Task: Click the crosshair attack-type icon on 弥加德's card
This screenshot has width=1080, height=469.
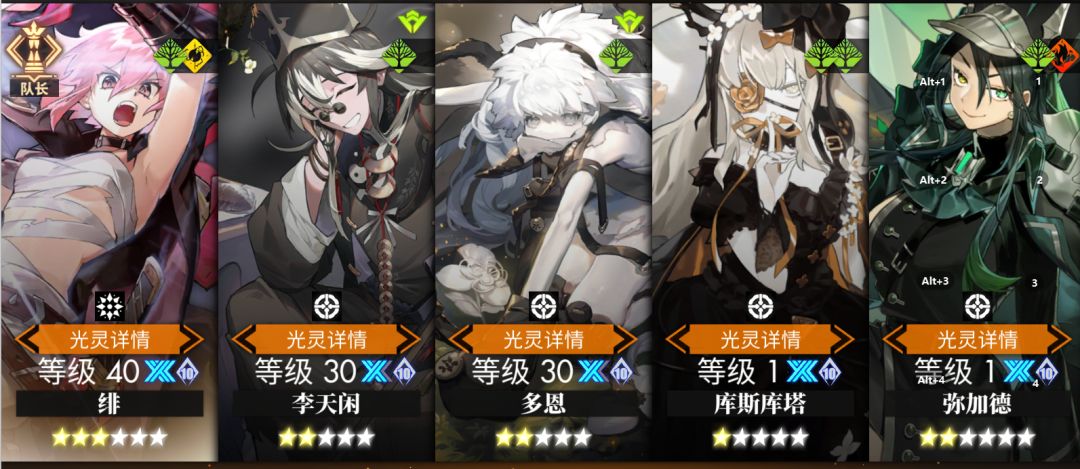Action: tap(977, 305)
